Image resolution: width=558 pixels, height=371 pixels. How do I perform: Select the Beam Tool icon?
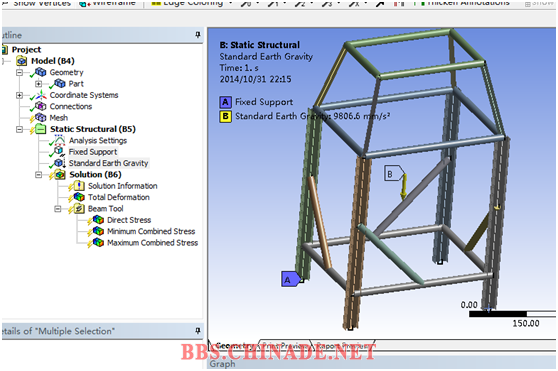pyautogui.click(x=79, y=208)
